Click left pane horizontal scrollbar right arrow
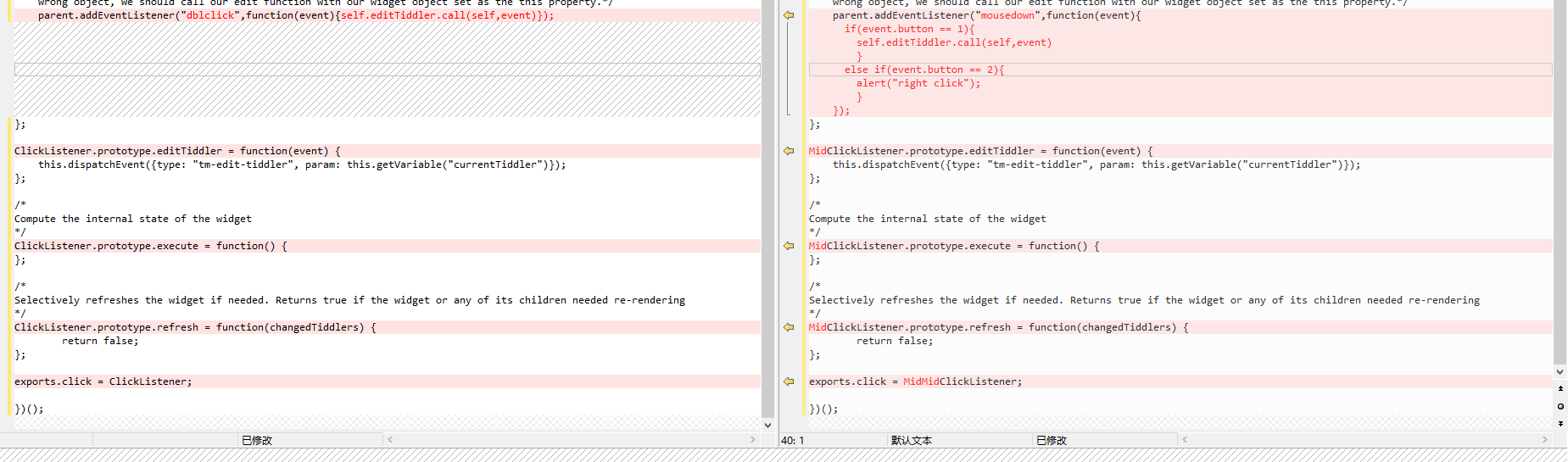 click(x=752, y=440)
